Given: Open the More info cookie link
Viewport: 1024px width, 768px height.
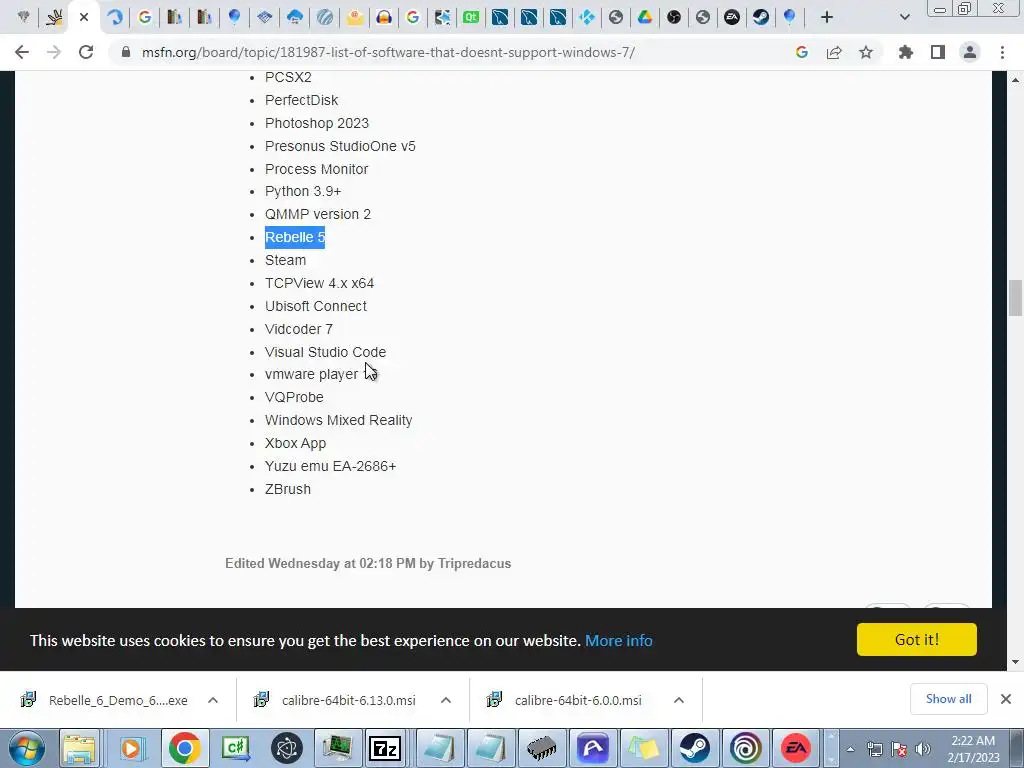Looking at the screenshot, I should (618, 641).
